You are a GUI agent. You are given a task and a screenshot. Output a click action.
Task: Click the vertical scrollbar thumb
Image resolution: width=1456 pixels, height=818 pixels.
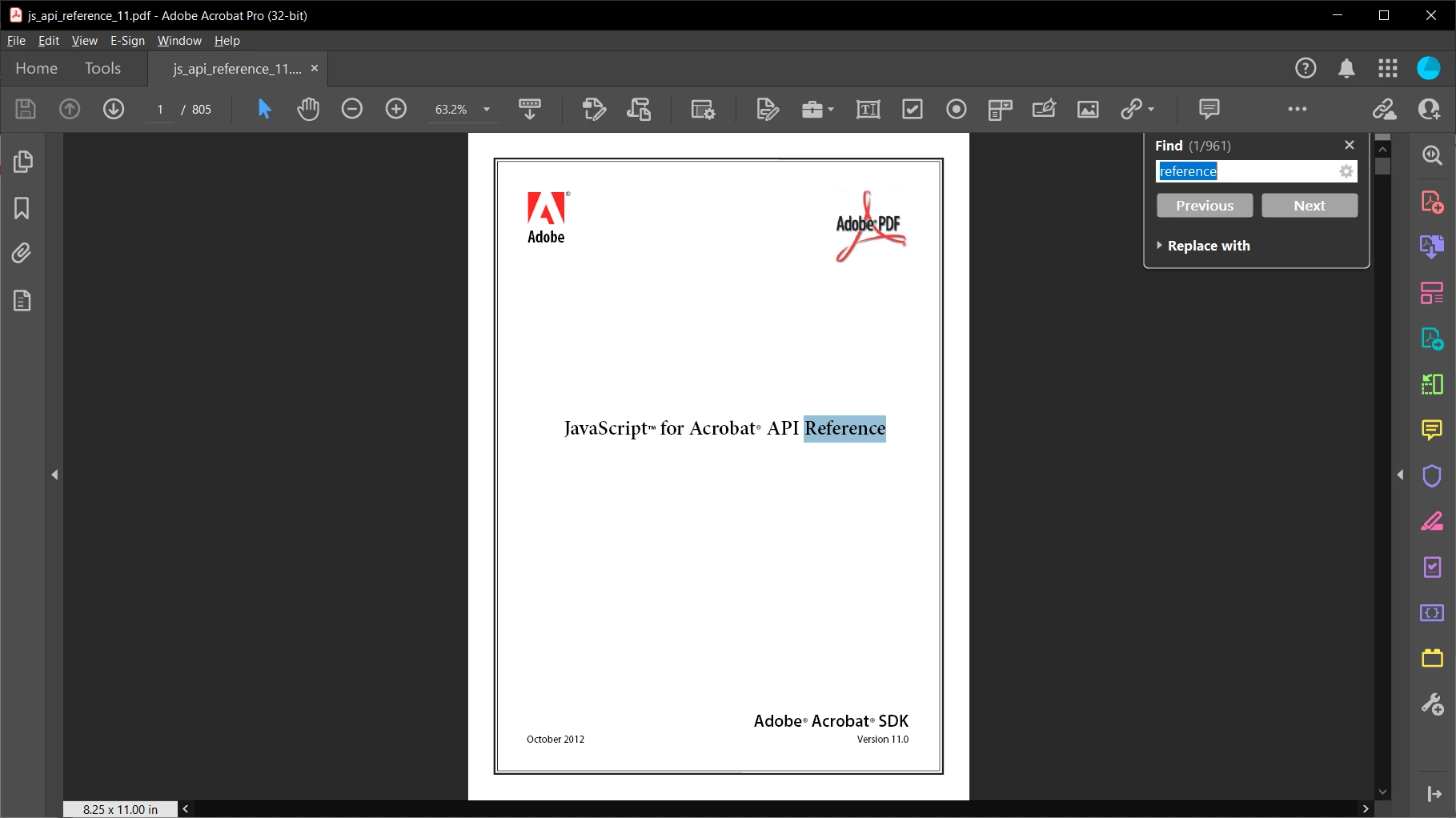coord(1382,166)
